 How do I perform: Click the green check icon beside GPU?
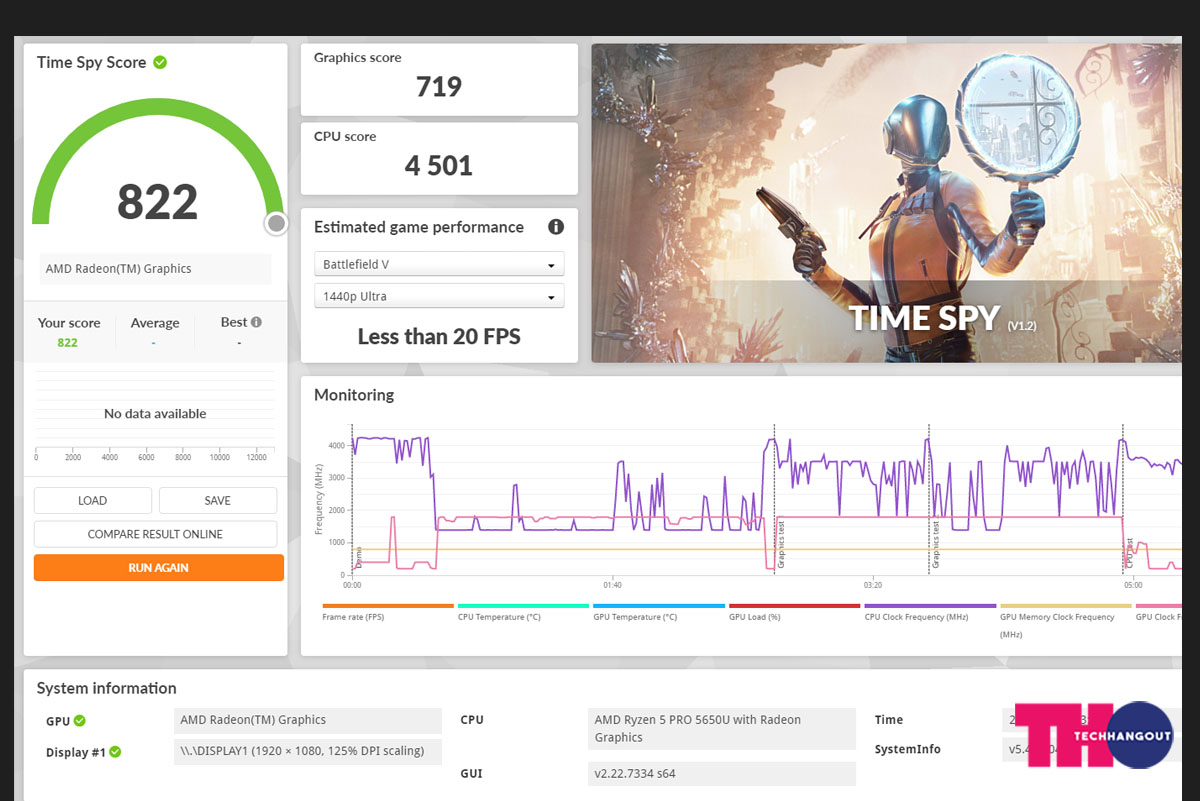point(80,721)
